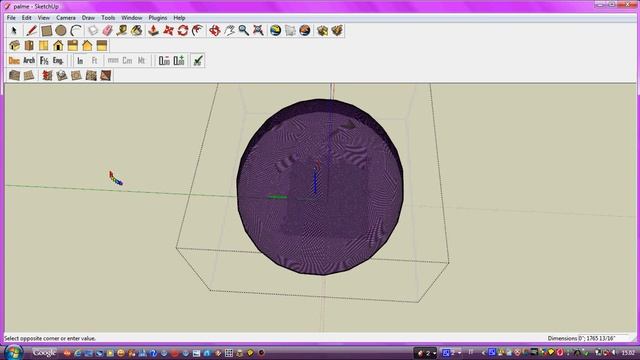Open the Edit menu
This screenshot has width=640, height=360.
pyautogui.click(x=27, y=18)
